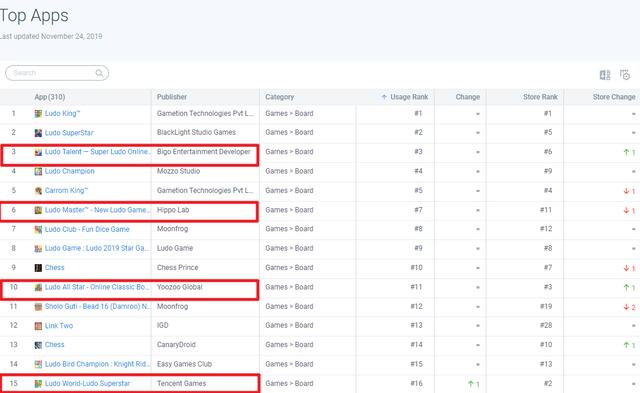Focus the Search input field
This screenshot has height=393, width=640.
click(57, 73)
